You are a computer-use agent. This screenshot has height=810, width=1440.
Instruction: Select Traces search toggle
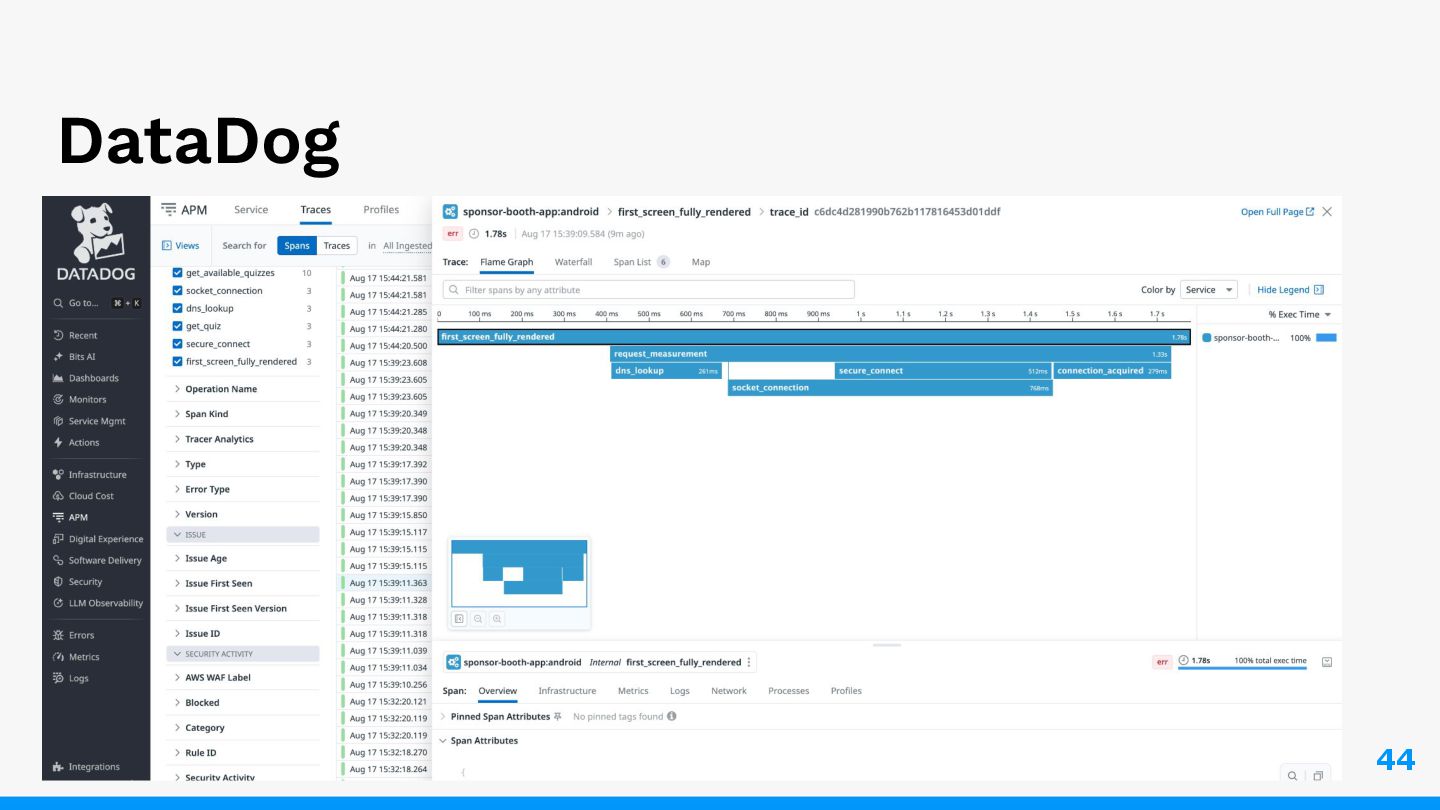tap(337, 245)
